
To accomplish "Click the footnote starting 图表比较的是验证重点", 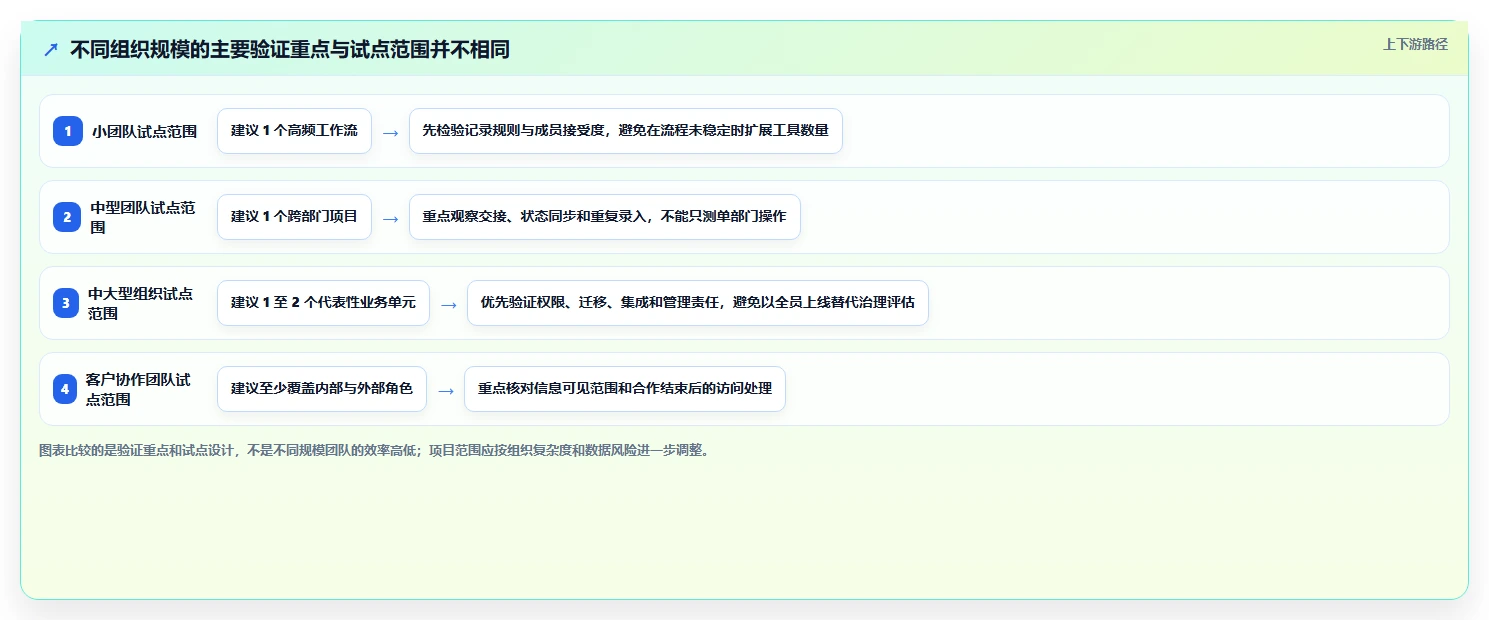I will tap(375, 450).
